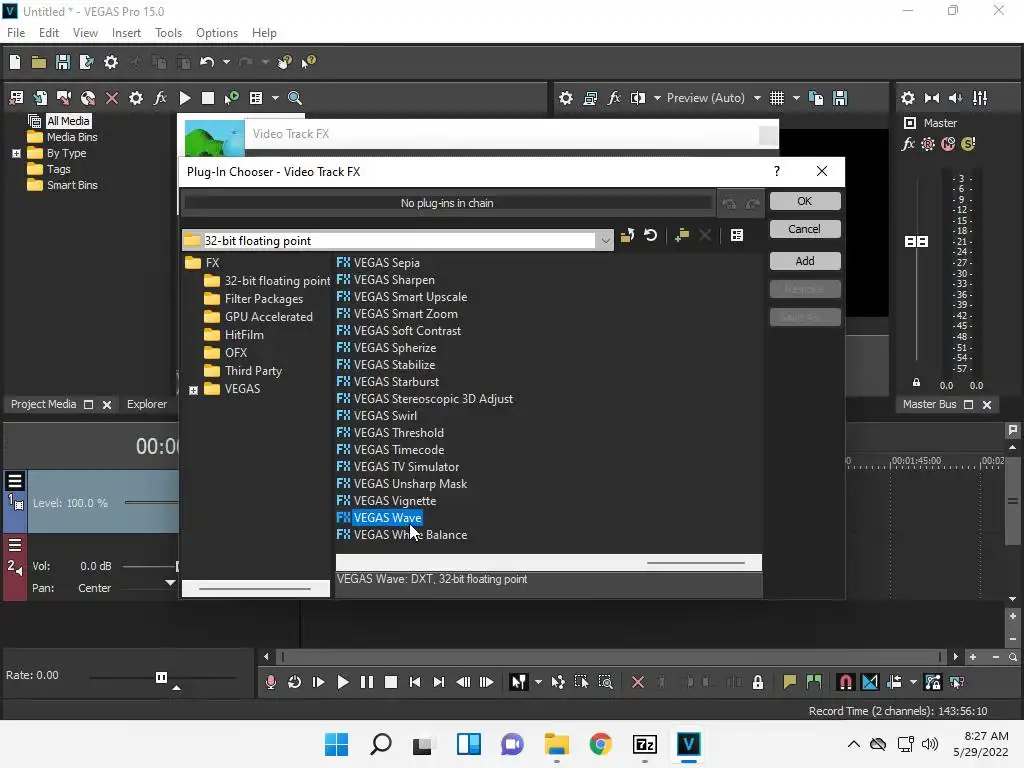Select Smart Bins in Project Media tree
This screenshot has height=768, width=1024.
tap(72, 185)
